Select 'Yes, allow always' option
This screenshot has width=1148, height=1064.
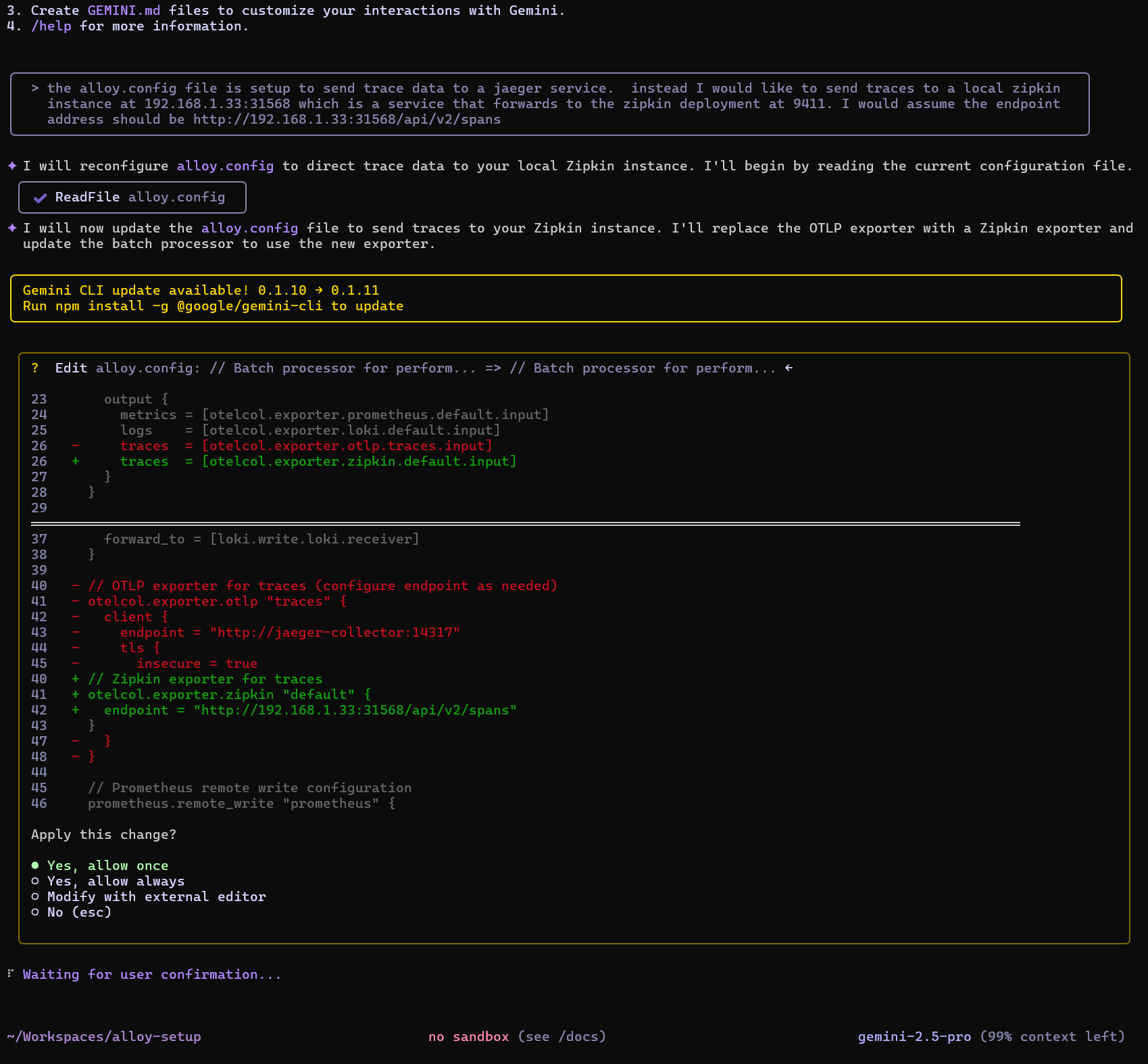(108, 881)
